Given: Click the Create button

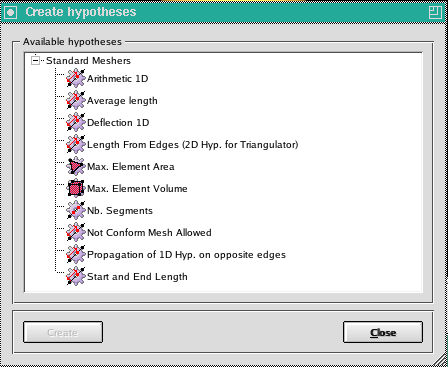Looking at the screenshot, I should [63, 332].
